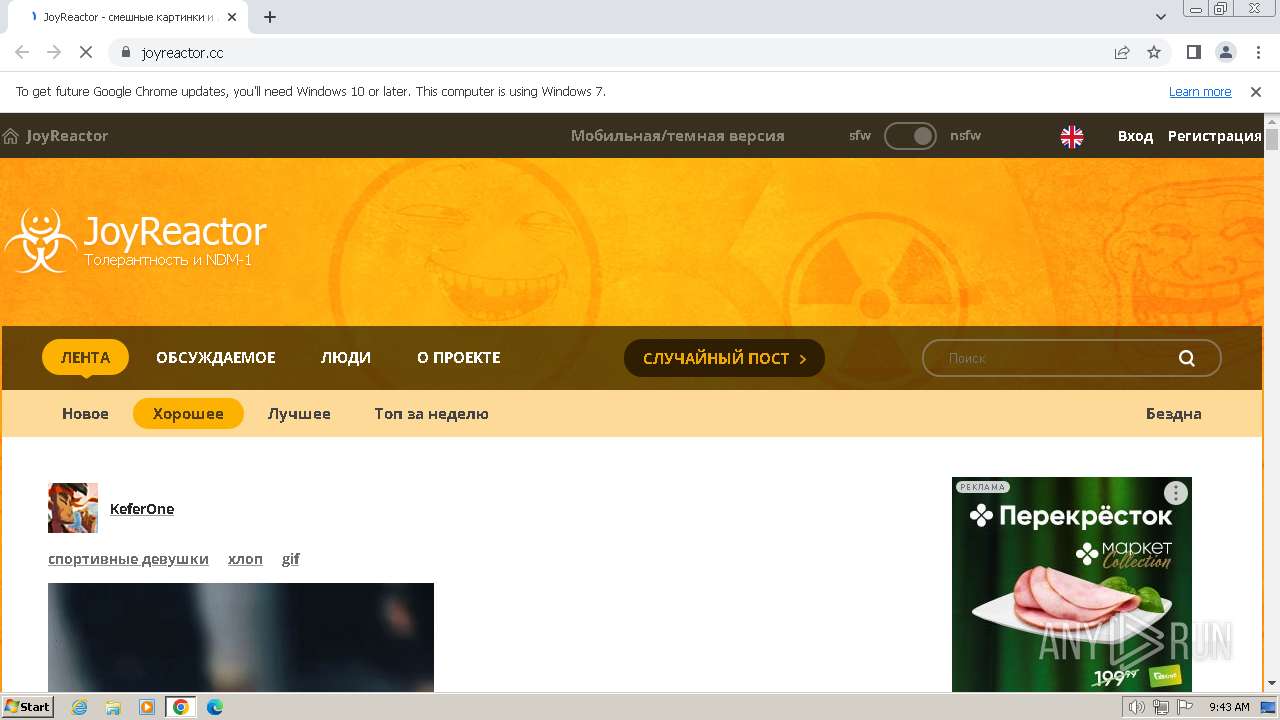Open the спортивные девушки tag
The image size is (1280, 720).
(x=128, y=558)
